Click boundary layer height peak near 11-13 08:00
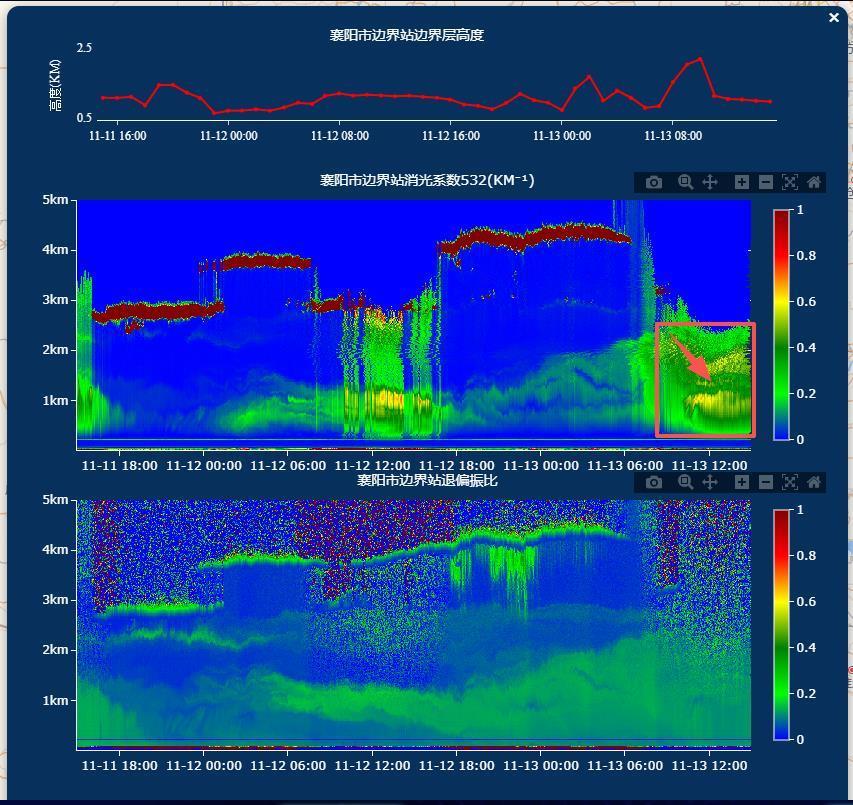Screen dimensions: 853x805 tap(700, 59)
